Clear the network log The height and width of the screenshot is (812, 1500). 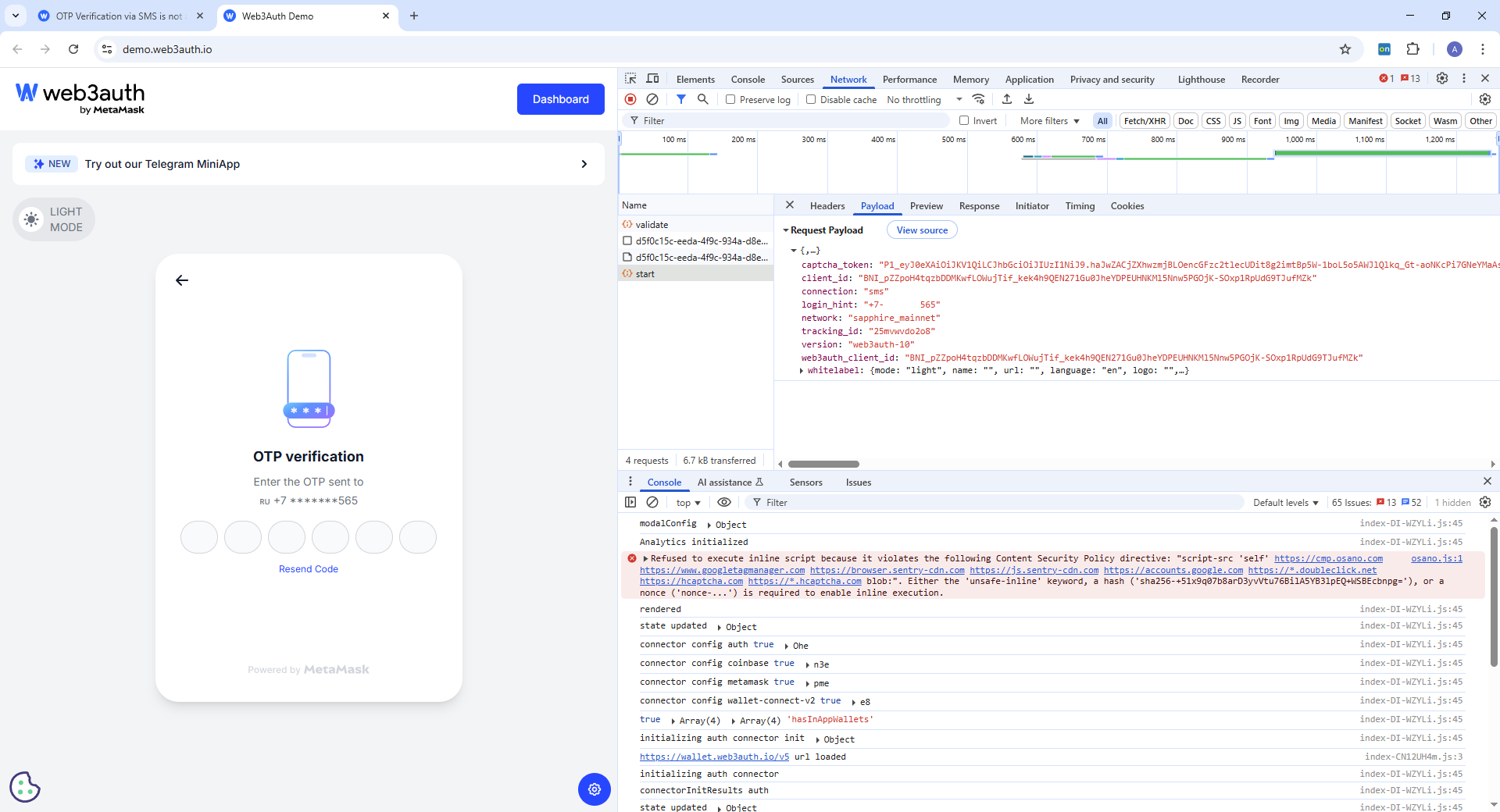[x=652, y=99]
